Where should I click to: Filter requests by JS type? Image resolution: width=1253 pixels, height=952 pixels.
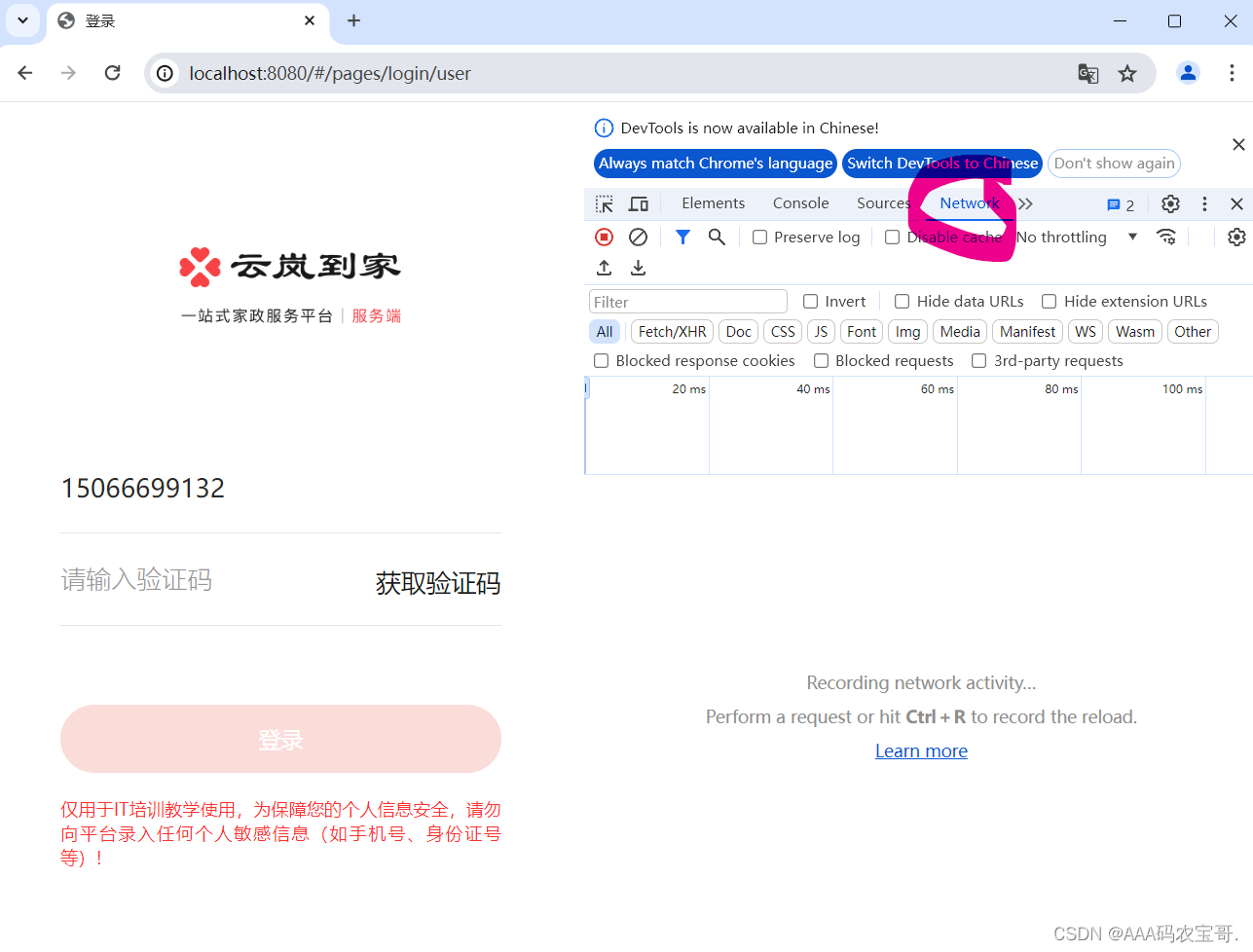point(821,332)
